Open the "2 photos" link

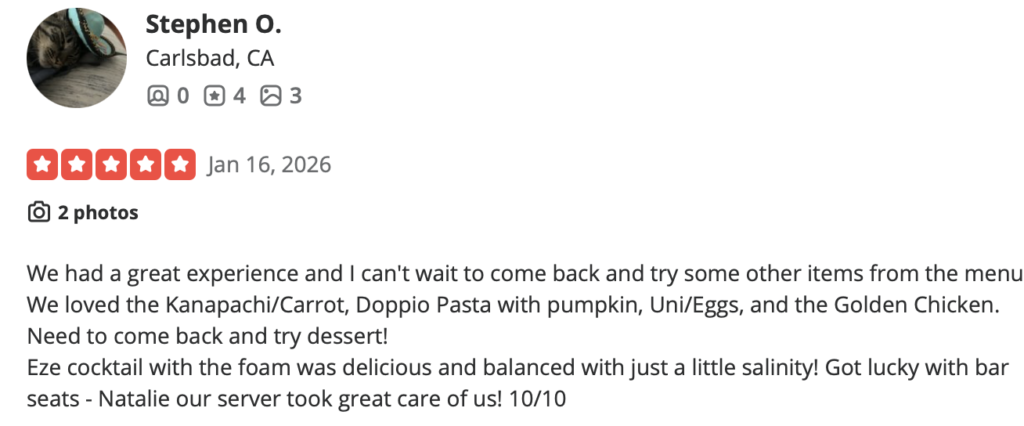pos(98,212)
